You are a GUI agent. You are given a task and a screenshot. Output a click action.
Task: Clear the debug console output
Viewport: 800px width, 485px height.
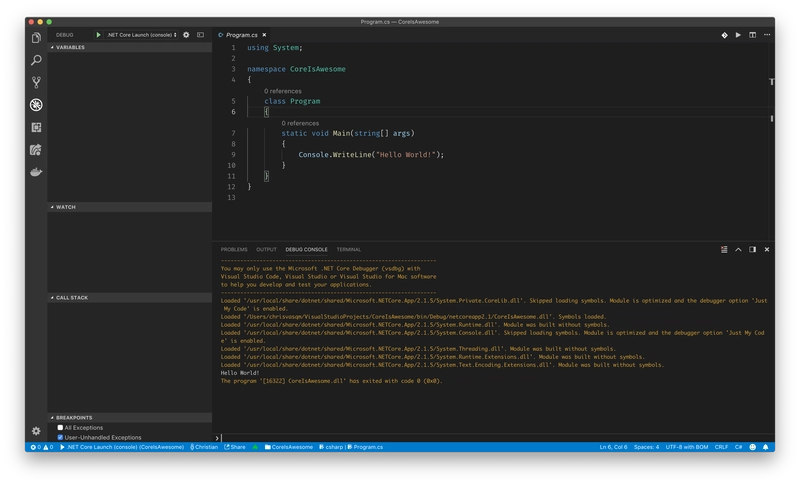tap(724, 249)
